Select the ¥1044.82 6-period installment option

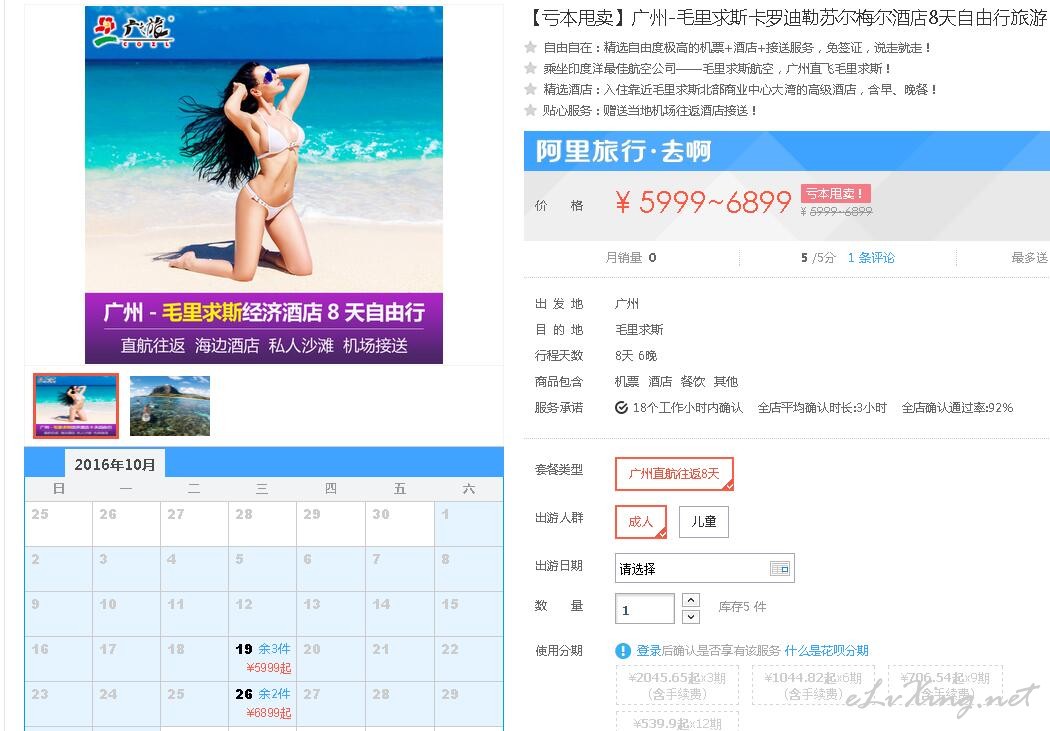pos(813,685)
